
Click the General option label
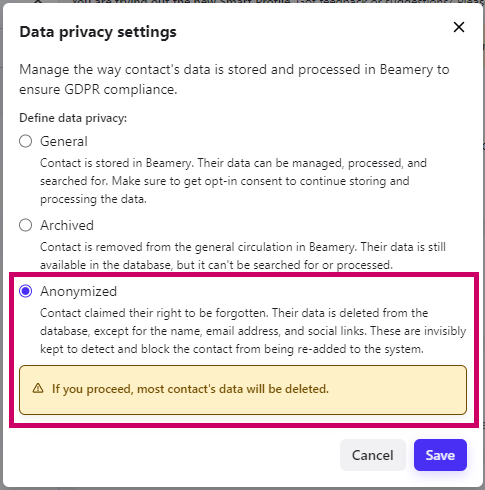pyautogui.click(x=64, y=141)
